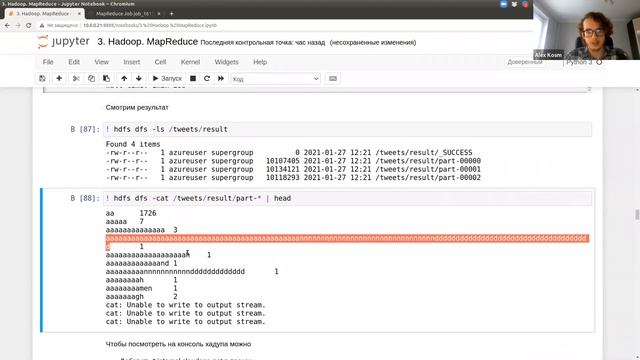Close the MapReduce Job browser tab
The width and height of the screenshot is (640, 360).
point(159,13)
